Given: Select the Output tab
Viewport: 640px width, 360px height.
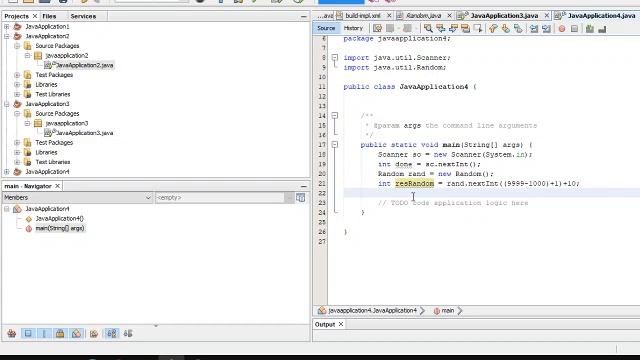Looking at the screenshot, I should coord(325,324).
